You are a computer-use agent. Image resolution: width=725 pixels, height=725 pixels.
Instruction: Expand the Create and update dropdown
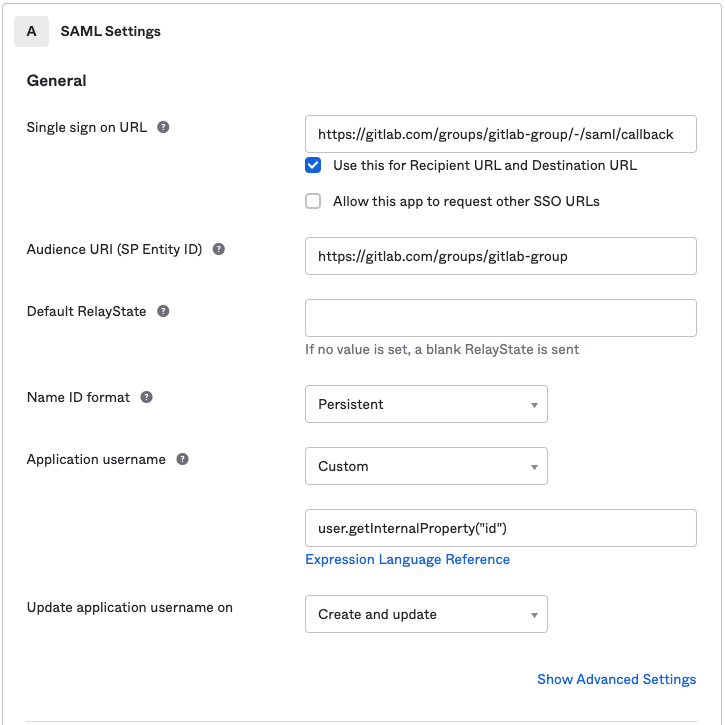click(x=426, y=614)
